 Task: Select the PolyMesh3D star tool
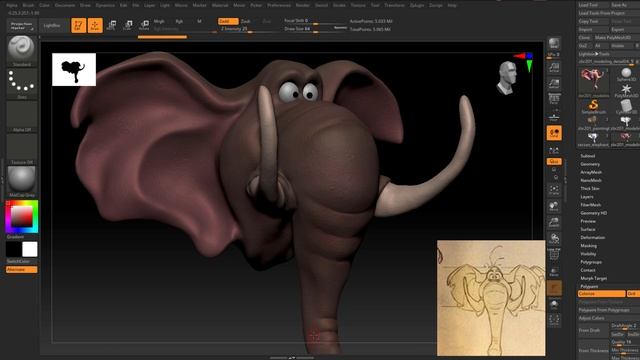point(626,91)
